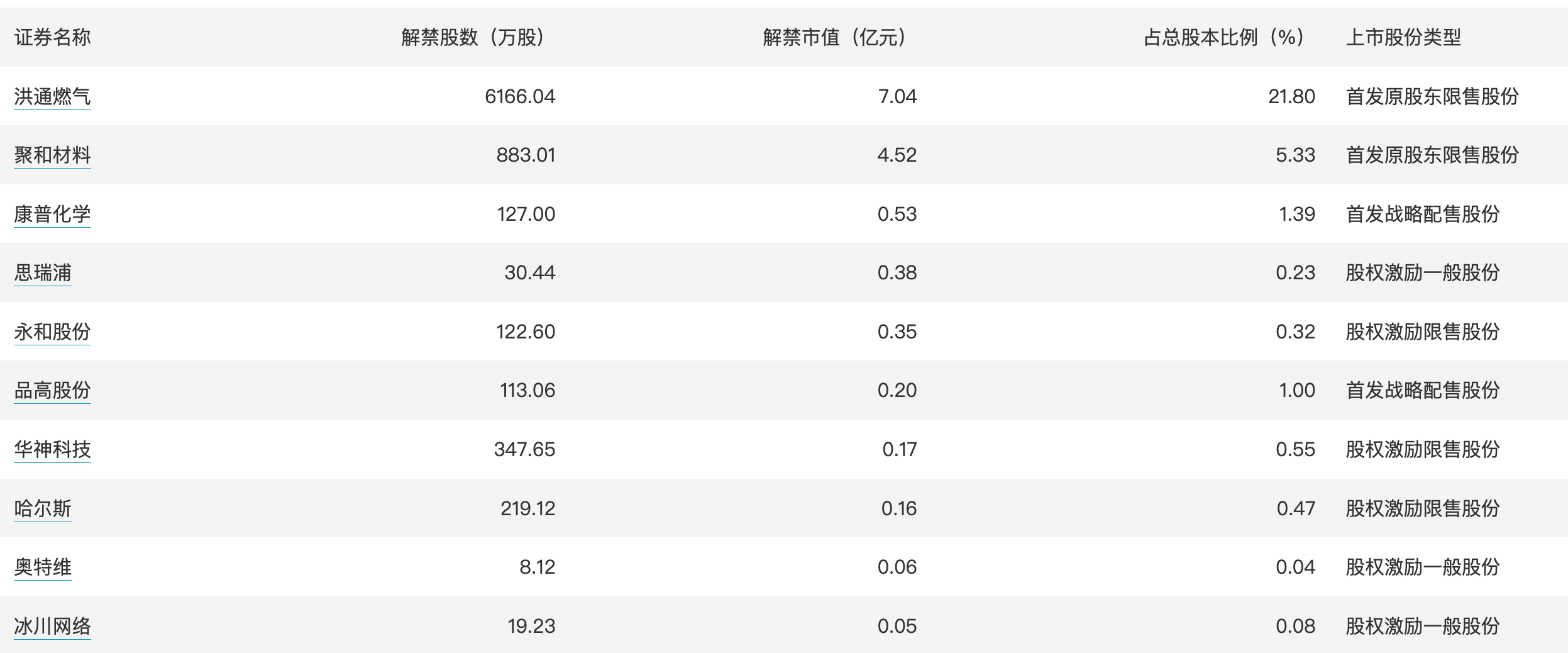Click the 华神科技 security link
Screen dimensions: 1568x653
[x=52, y=449]
